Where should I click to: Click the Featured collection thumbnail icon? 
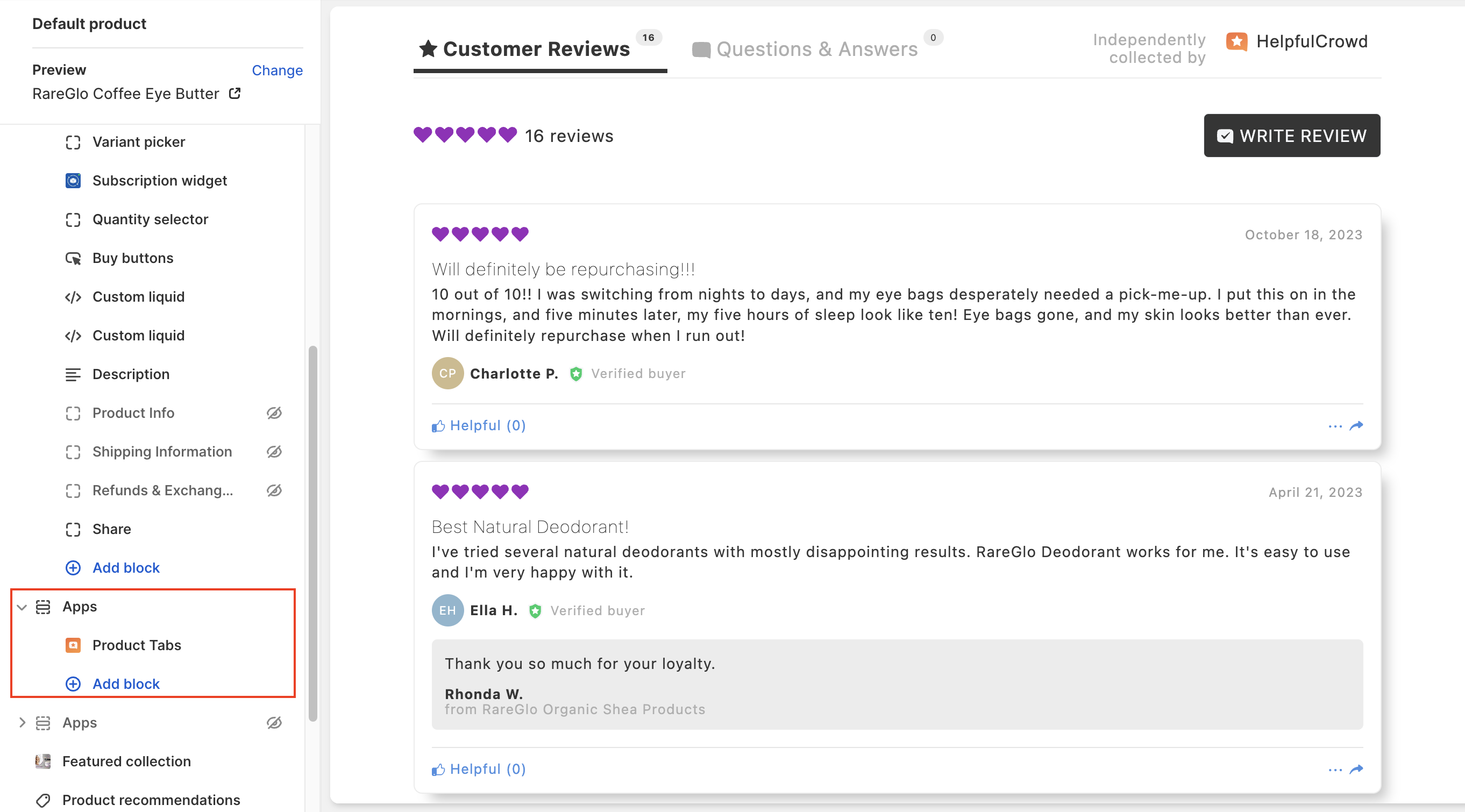click(42, 761)
